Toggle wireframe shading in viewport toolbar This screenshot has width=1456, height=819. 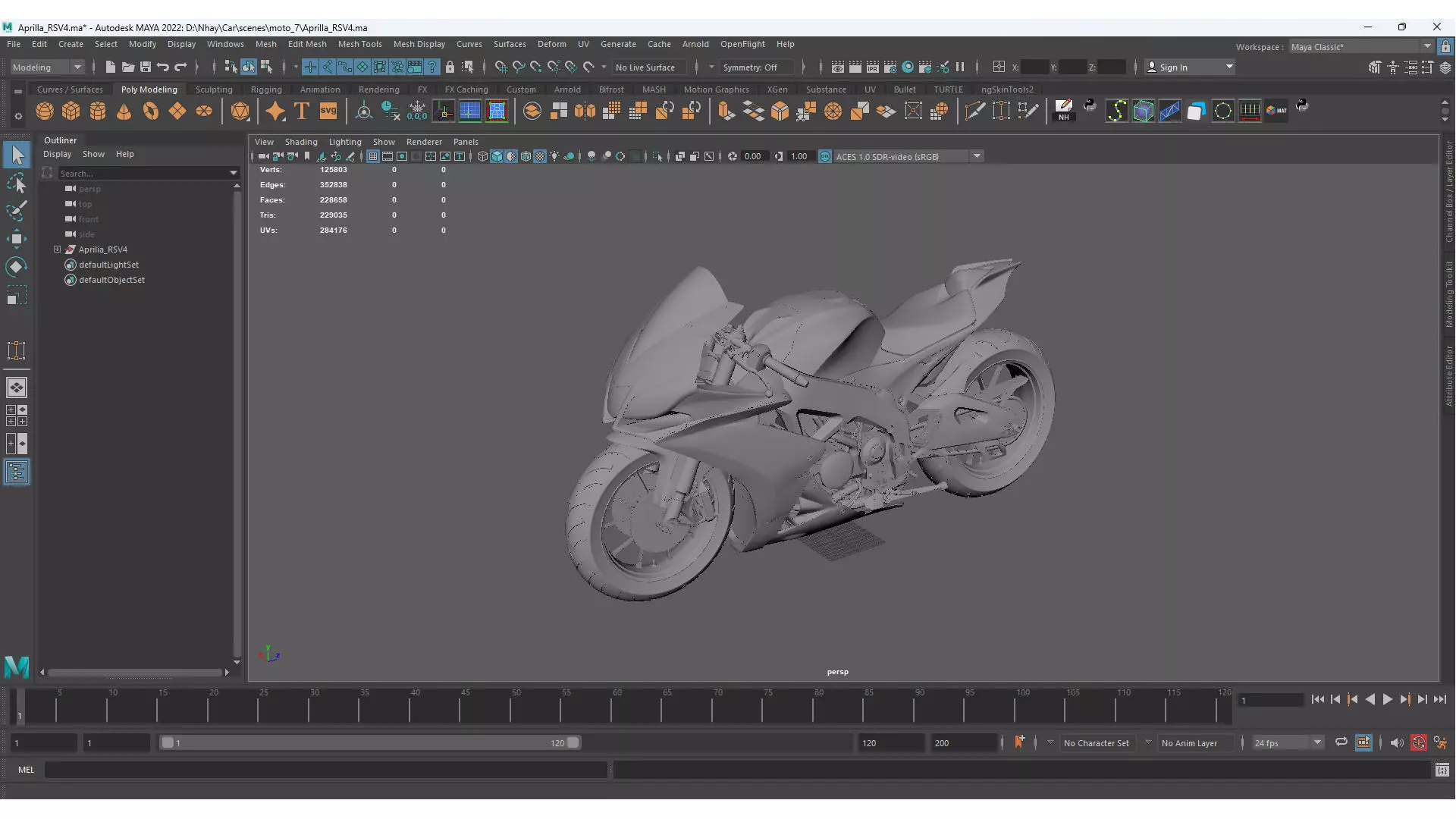coord(482,157)
